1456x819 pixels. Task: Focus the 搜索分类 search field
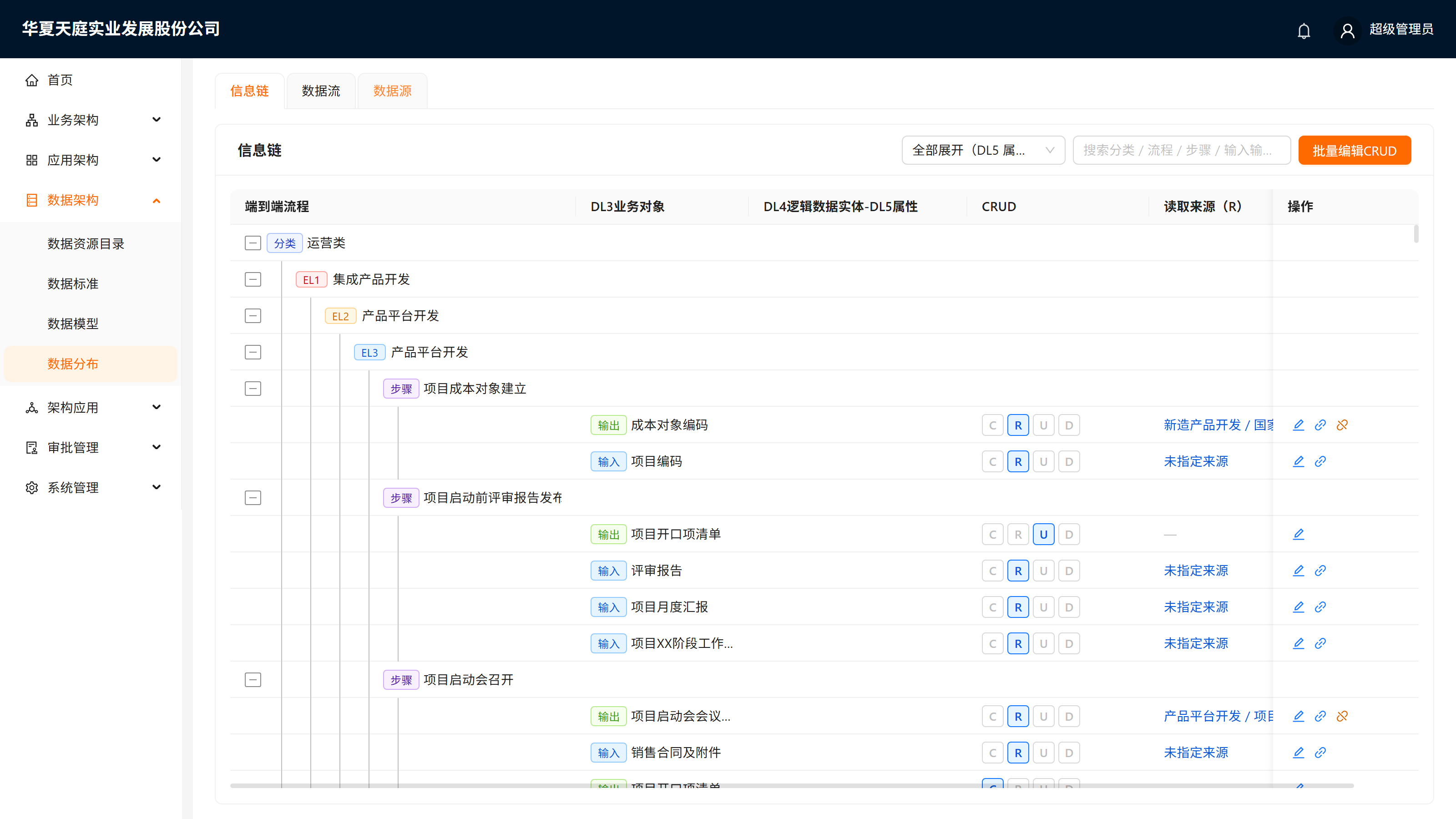click(1181, 150)
